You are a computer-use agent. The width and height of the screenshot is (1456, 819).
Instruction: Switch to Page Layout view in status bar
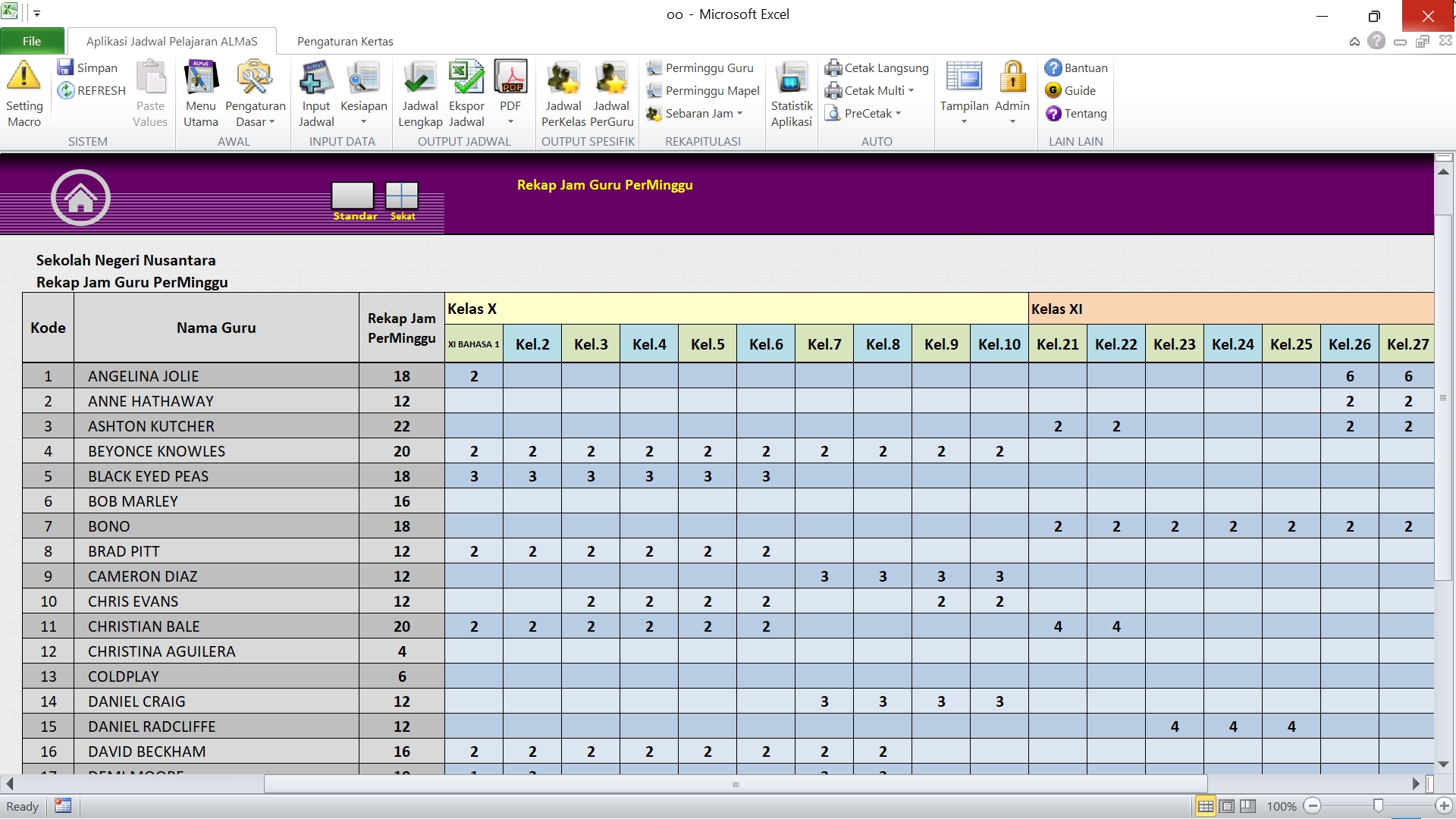[x=1227, y=806]
